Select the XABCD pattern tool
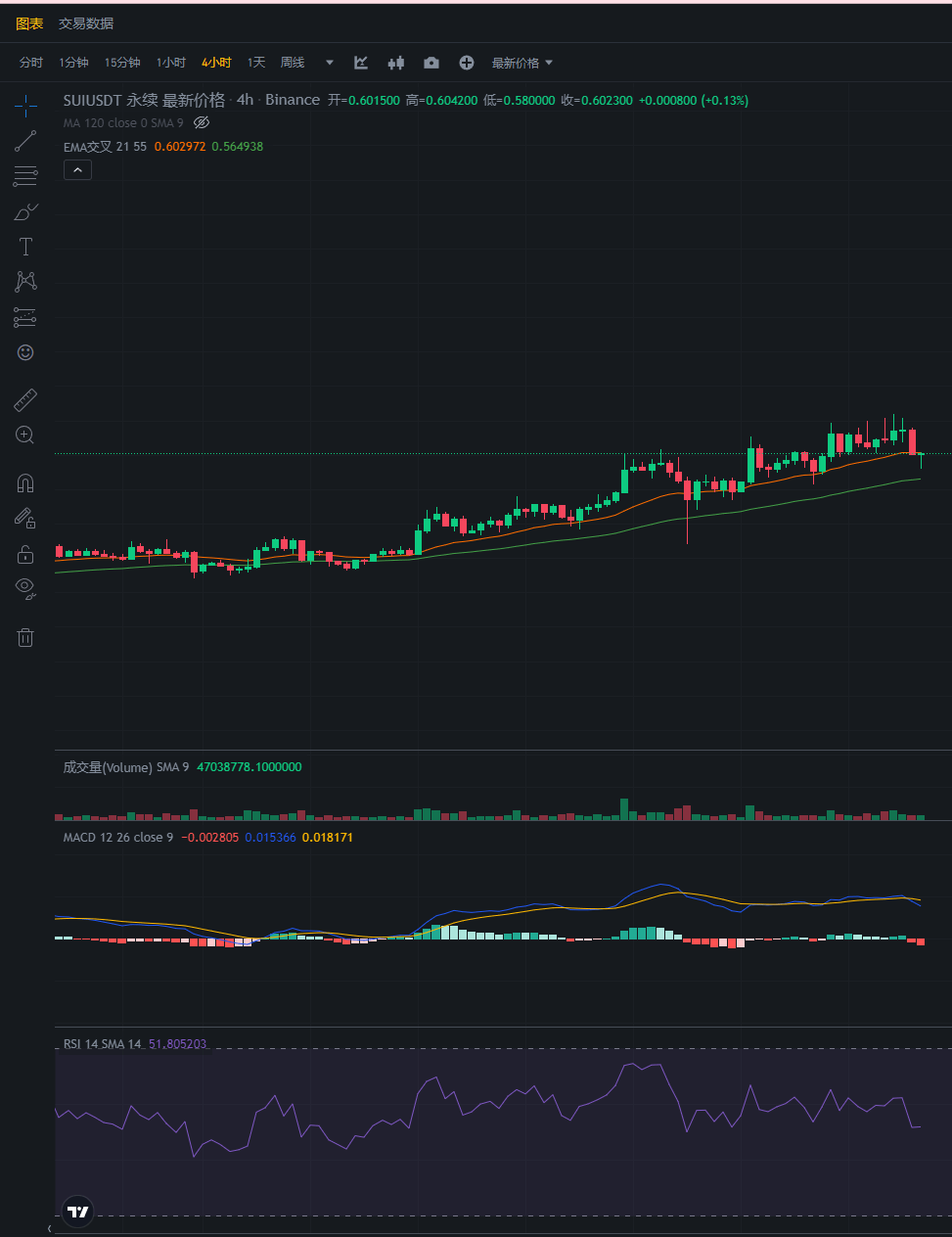 (24, 281)
